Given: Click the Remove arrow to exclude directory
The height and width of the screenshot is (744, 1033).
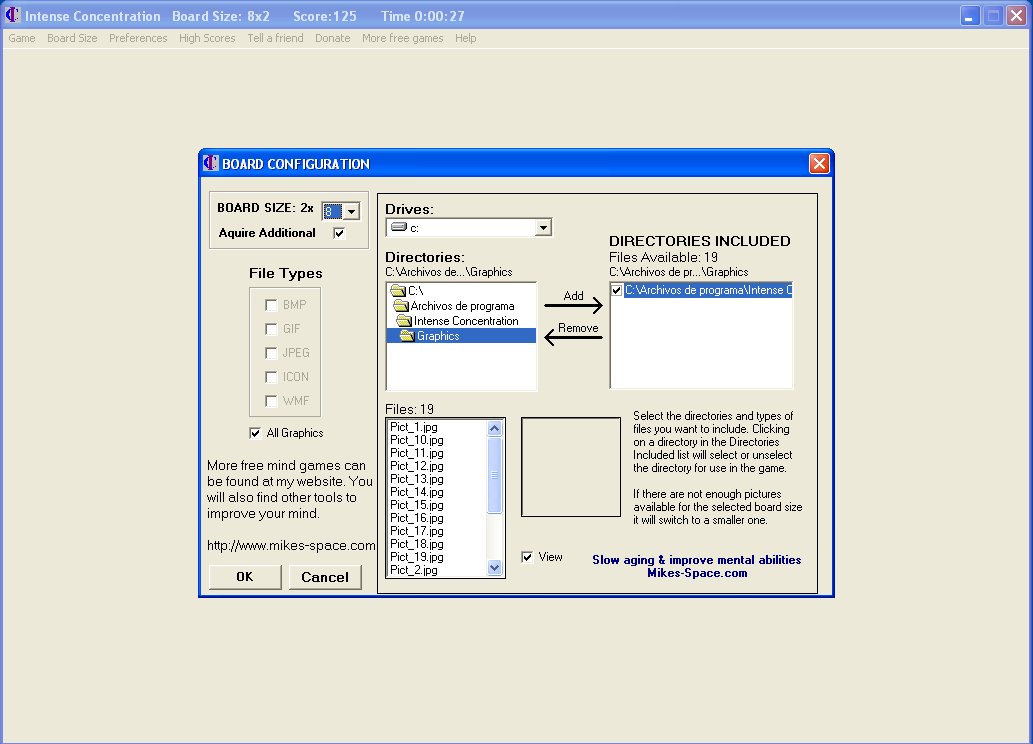Looking at the screenshot, I should coord(573,337).
